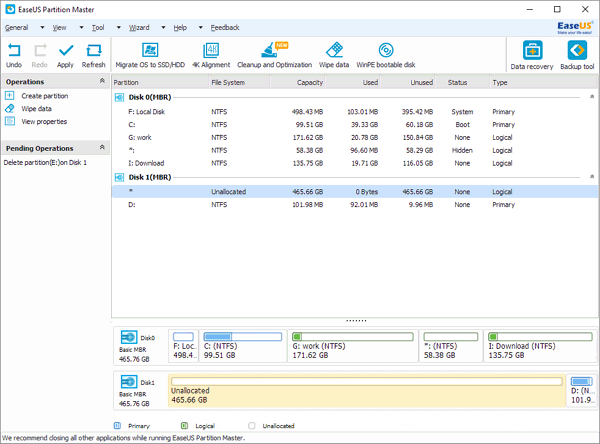Image resolution: width=600 pixels, height=444 pixels.
Task: Select the C: partition row
Action: point(355,125)
